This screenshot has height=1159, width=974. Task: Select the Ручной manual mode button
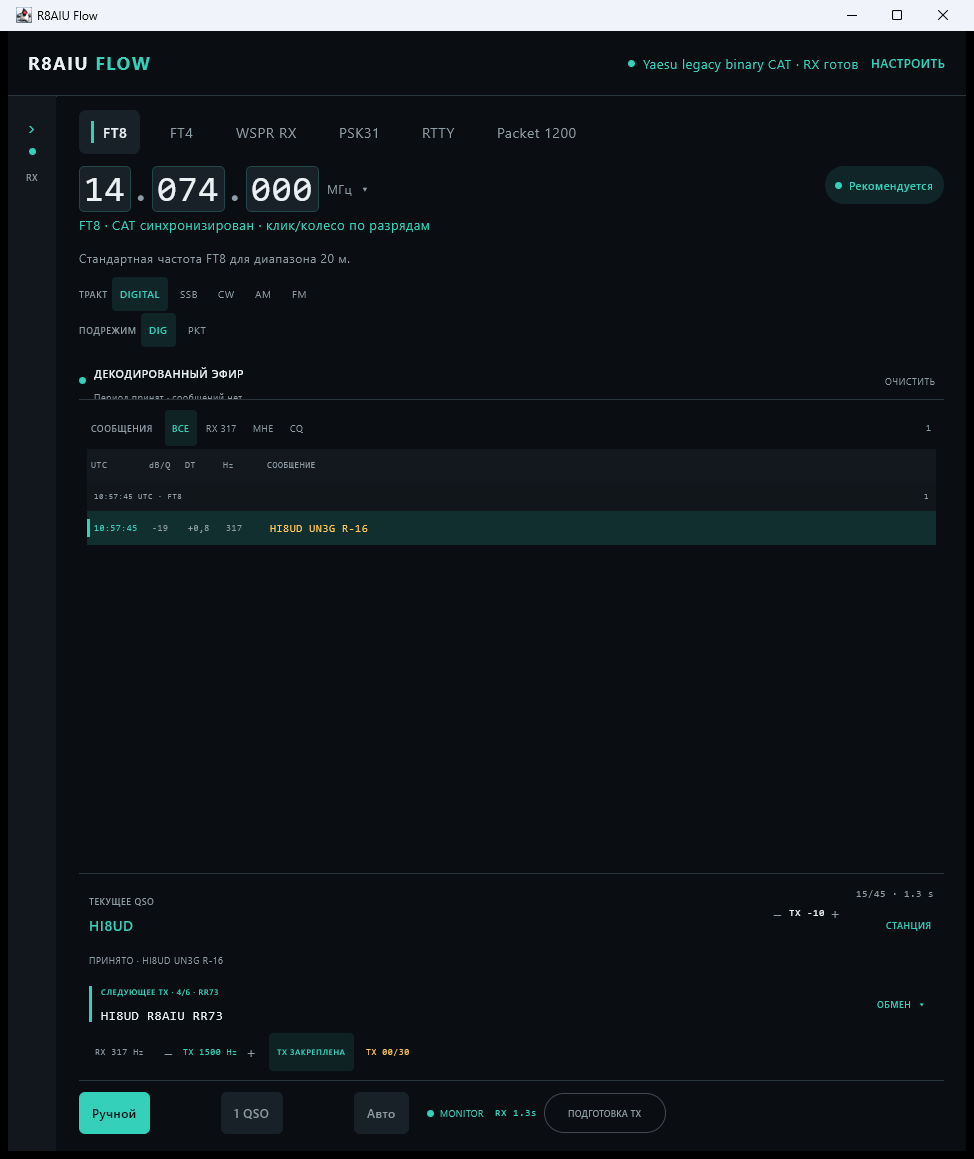tap(115, 1113)
